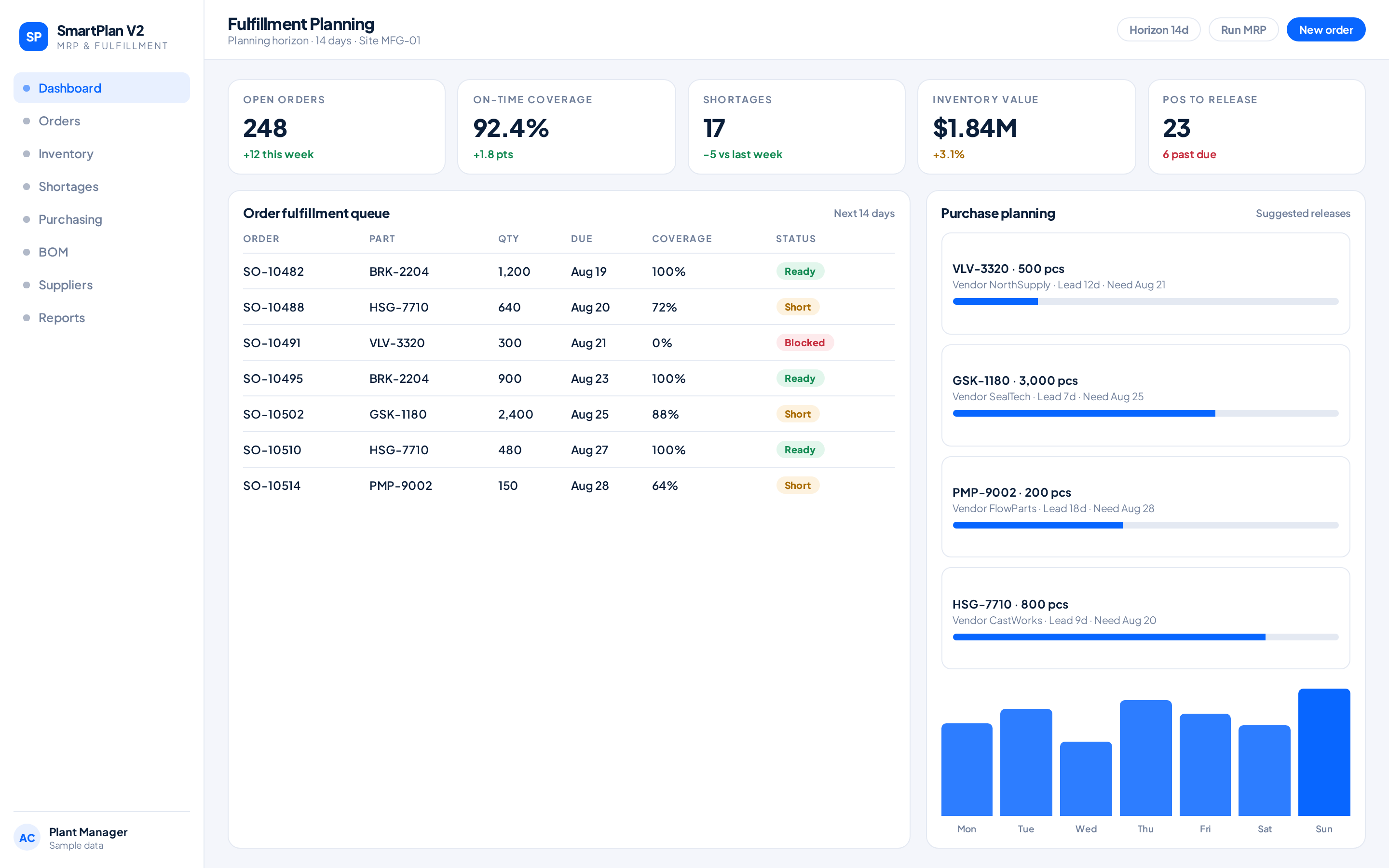The height and width of the screenshot is (868, 1389).
Task: Open Reports in sidebar
Action: tap(102, 317)
